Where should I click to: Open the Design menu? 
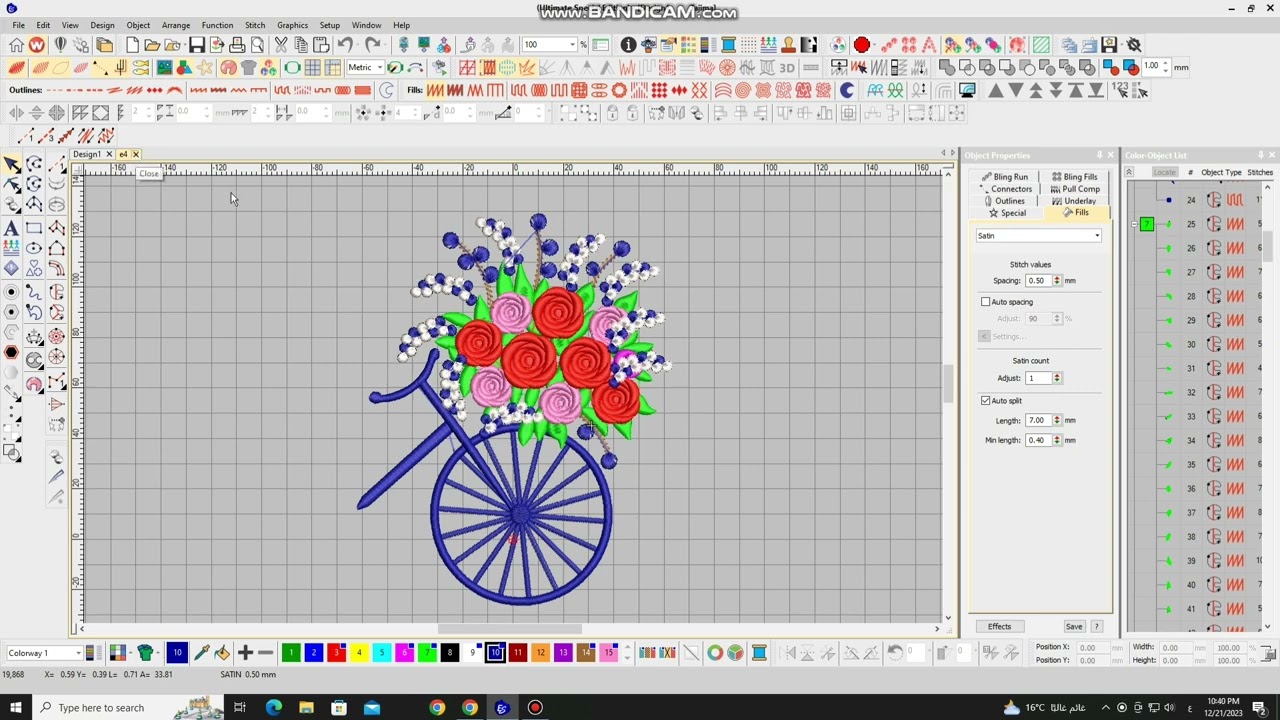[102, 25]
